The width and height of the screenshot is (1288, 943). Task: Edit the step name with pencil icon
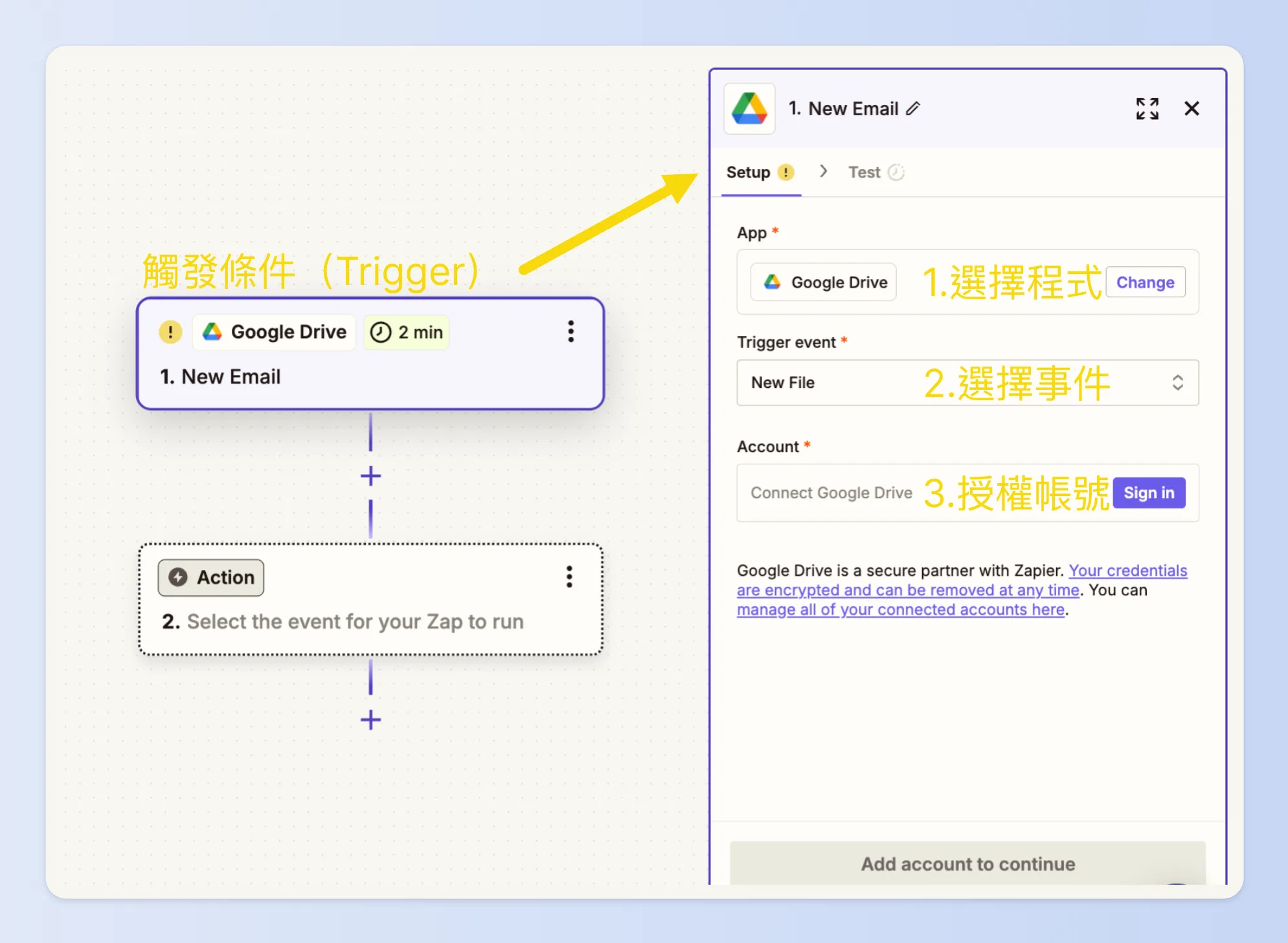click(912, 109)
